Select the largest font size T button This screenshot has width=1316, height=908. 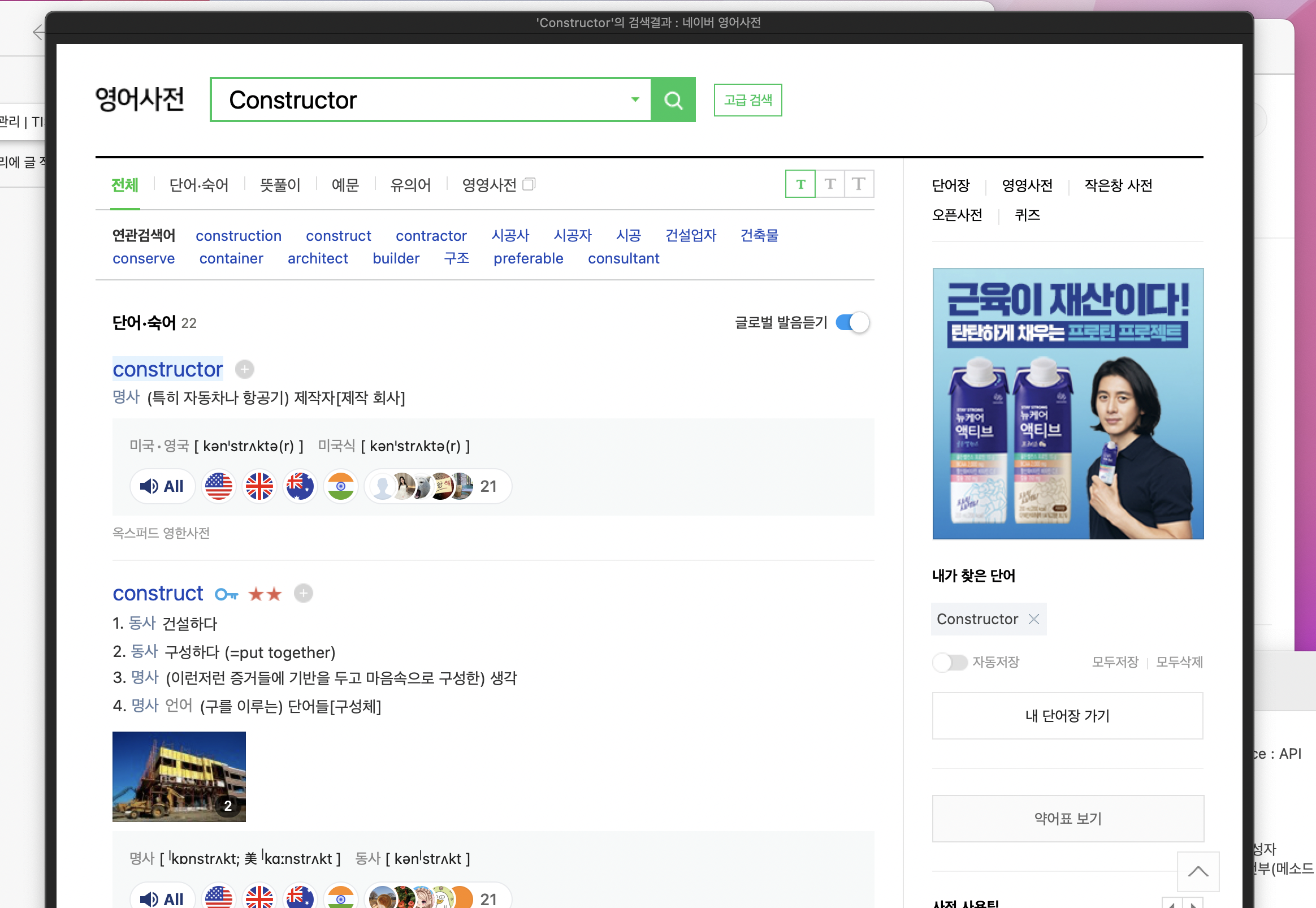tap(859, 184)
